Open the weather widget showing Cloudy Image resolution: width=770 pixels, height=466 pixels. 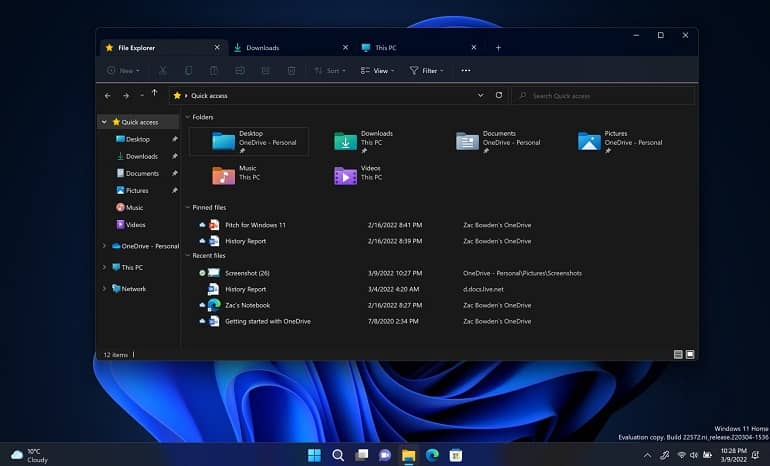29,455
